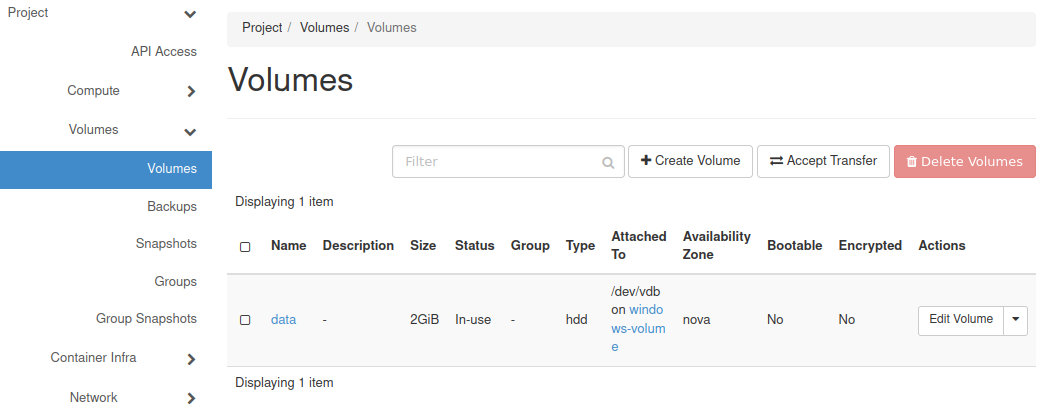Collapse the Volumes sidebar group chevron
The image size is (1041, 418).
(190, 131)
